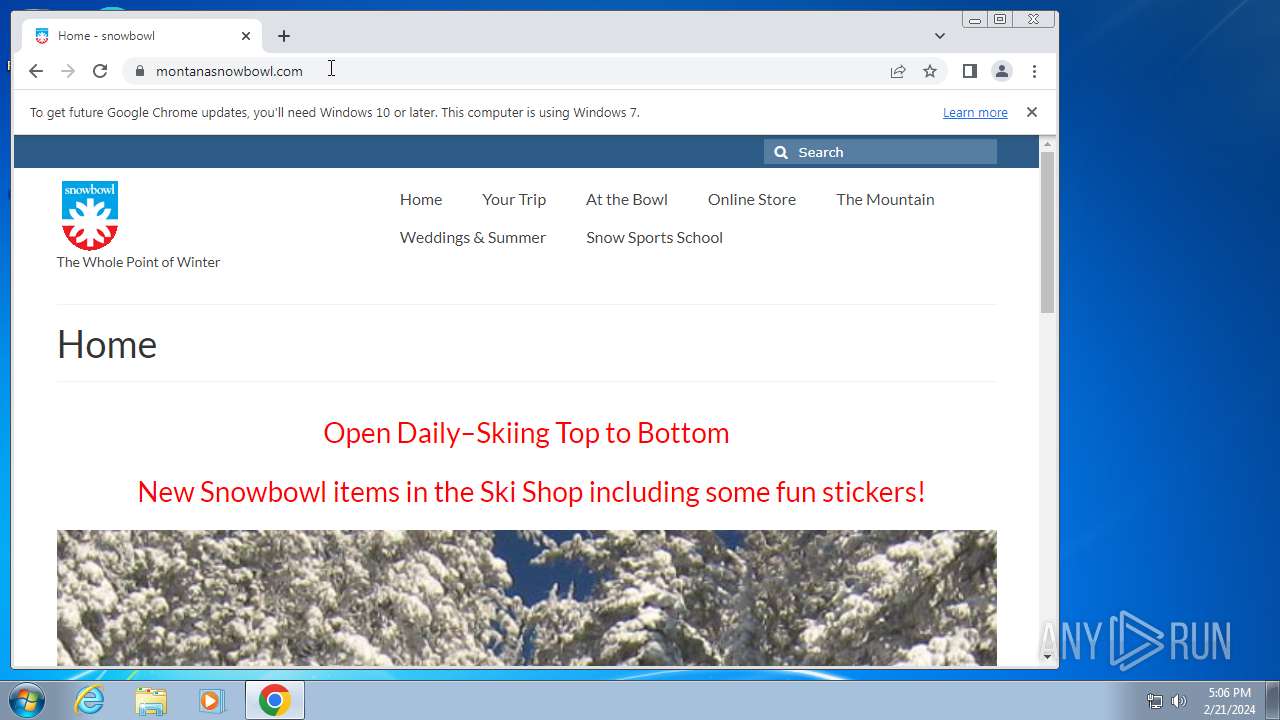Viewport: 1280px width, 720px height.
Task: Click the Snowbowl logo
Action: 90,215
